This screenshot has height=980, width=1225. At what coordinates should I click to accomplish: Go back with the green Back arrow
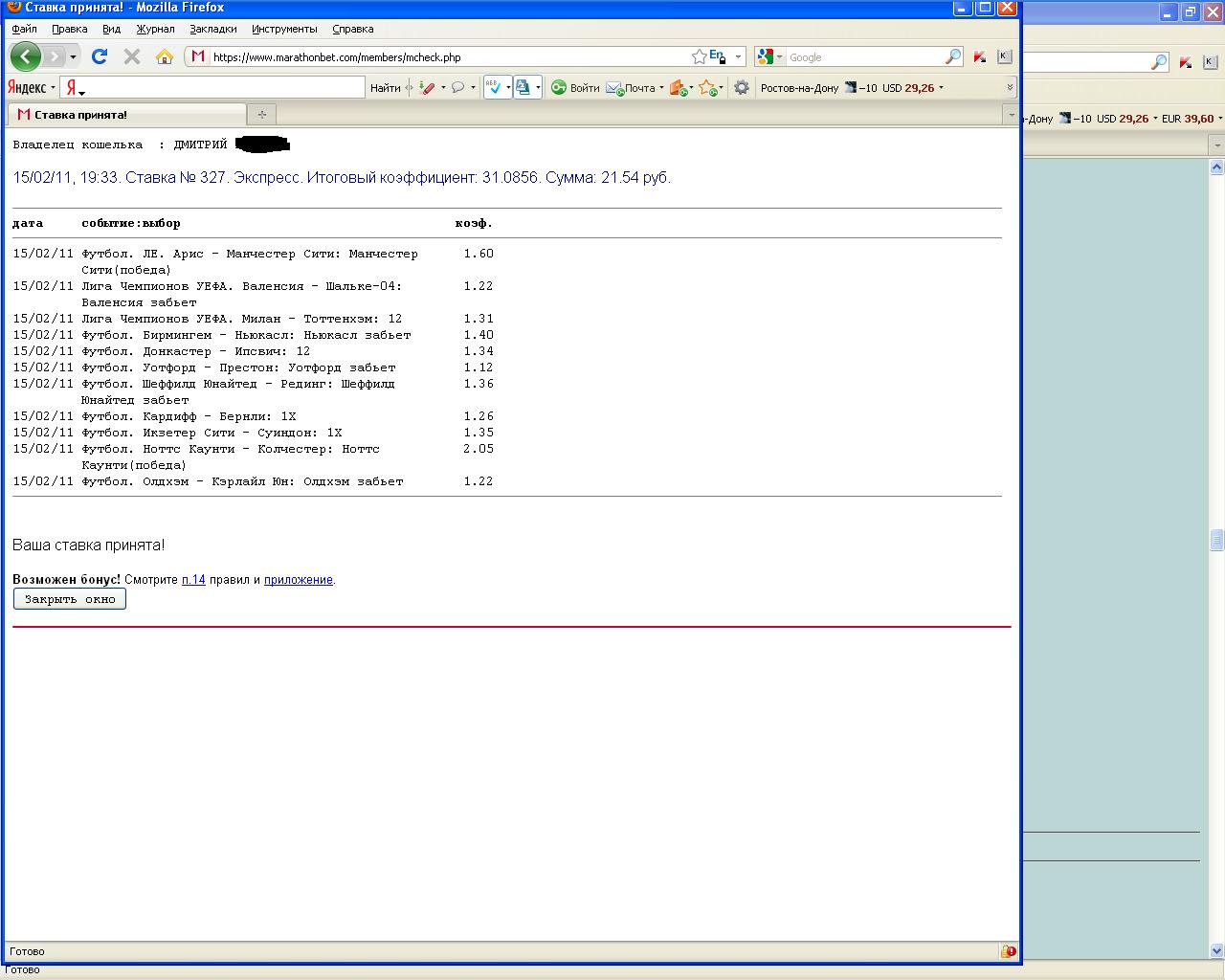25,56
